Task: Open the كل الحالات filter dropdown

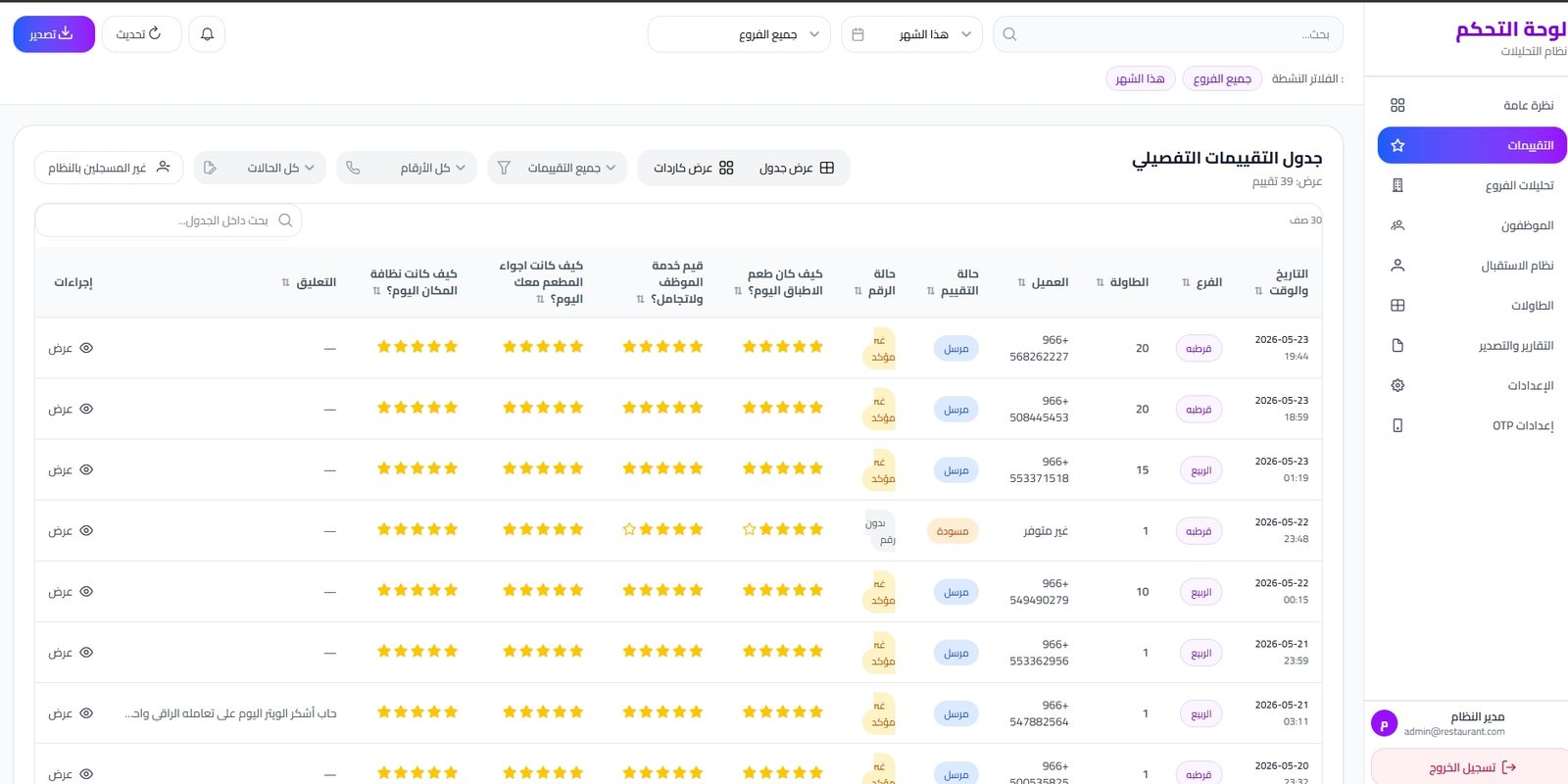Action: click(260, 168)
